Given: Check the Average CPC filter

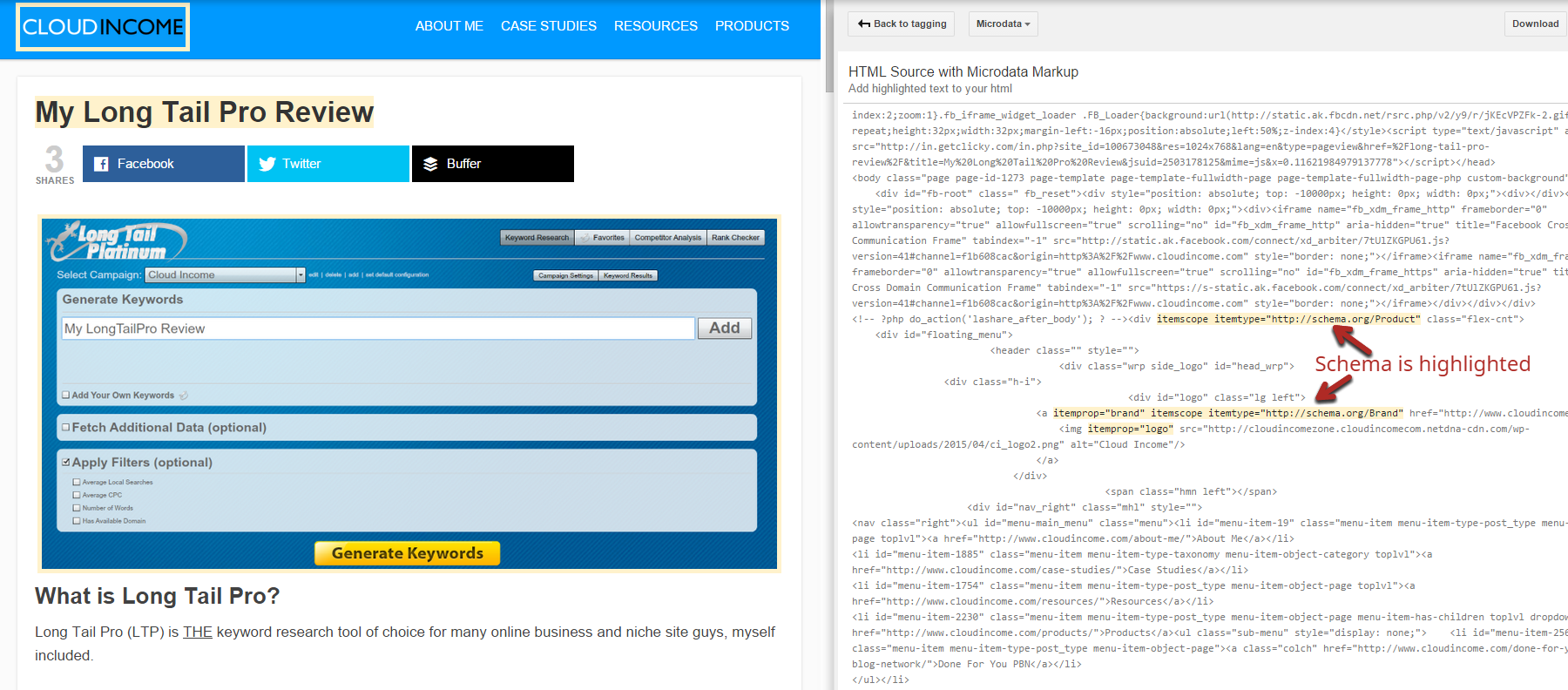Looking at the screenshot, I should (77, 495).
